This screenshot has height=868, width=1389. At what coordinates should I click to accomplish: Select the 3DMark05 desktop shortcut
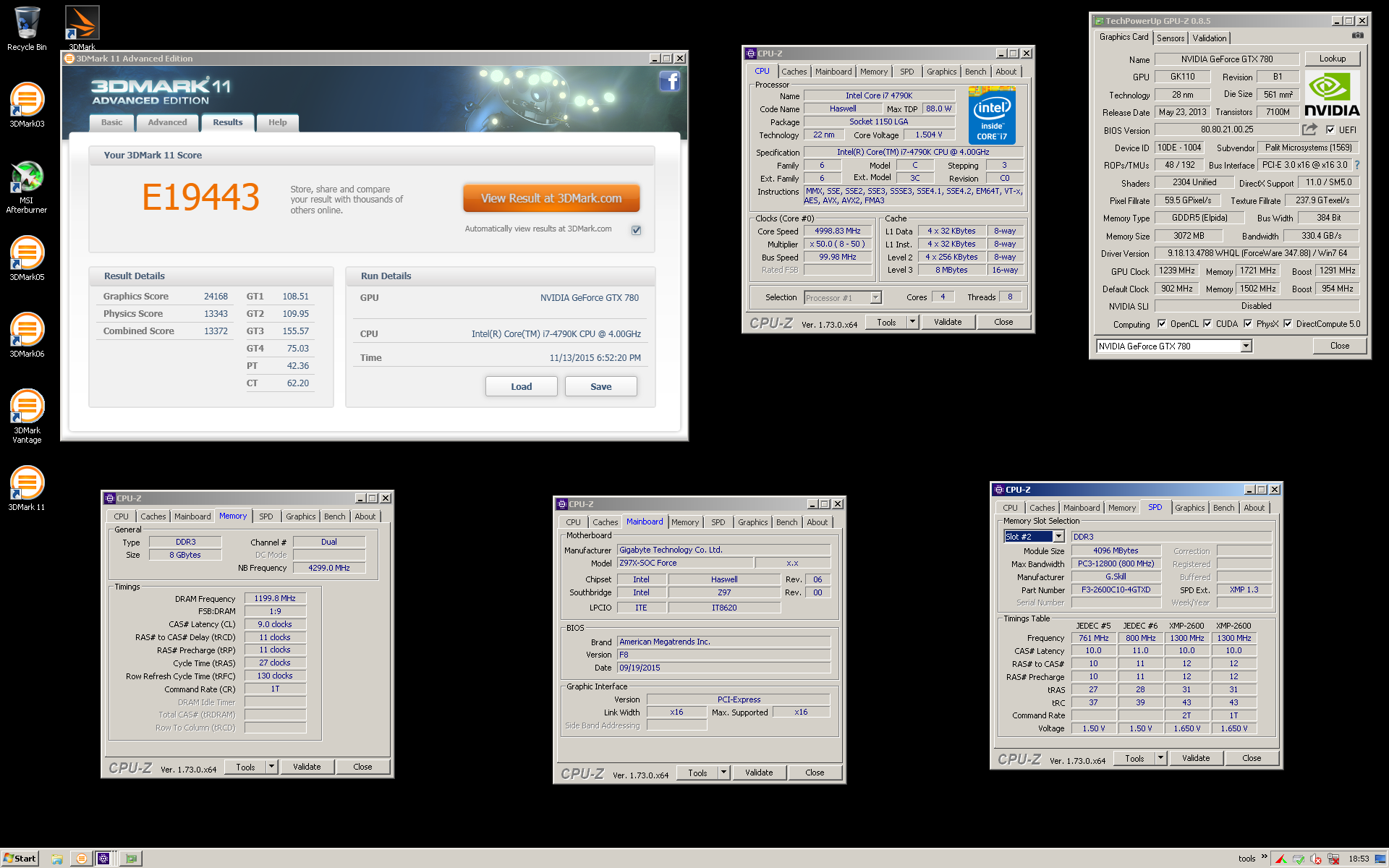27,259
